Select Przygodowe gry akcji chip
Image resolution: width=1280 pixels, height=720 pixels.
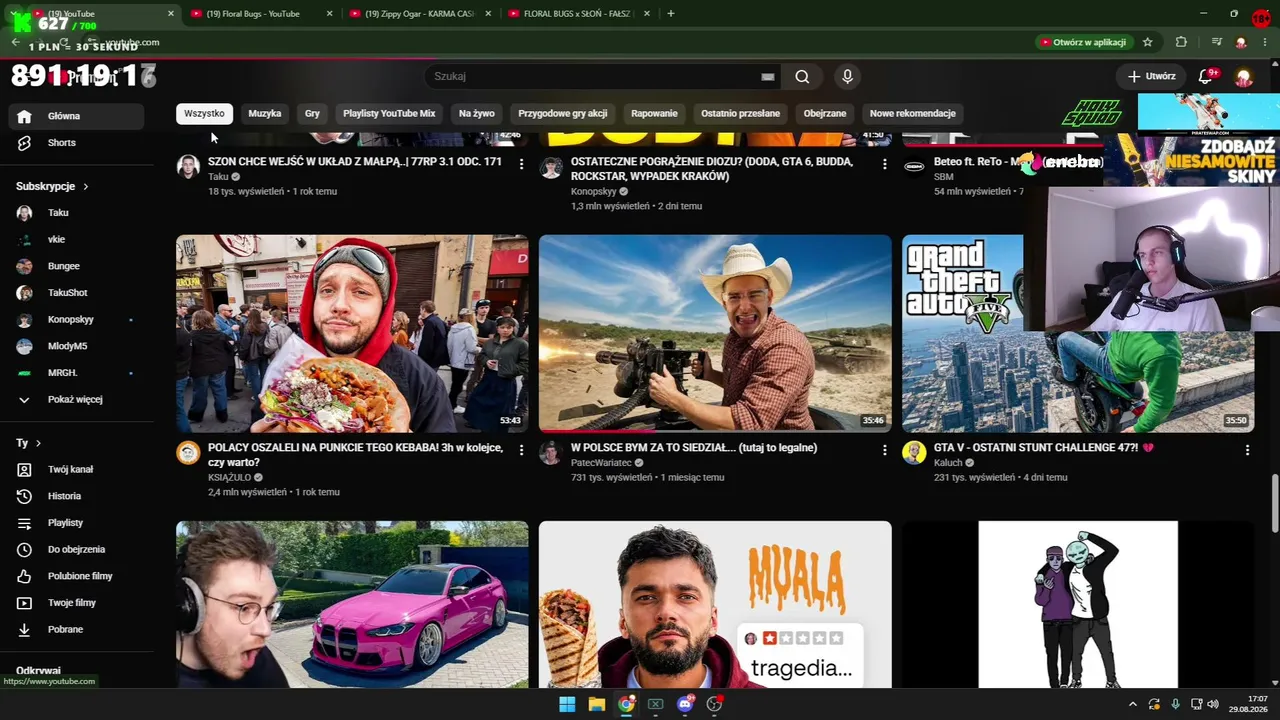point(563,114)
